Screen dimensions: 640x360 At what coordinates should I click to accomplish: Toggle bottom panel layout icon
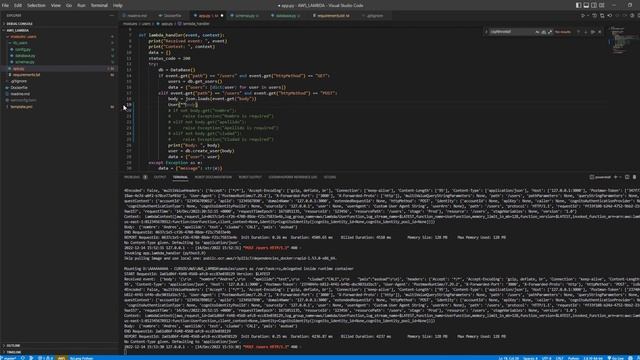[x=586, y=5]
